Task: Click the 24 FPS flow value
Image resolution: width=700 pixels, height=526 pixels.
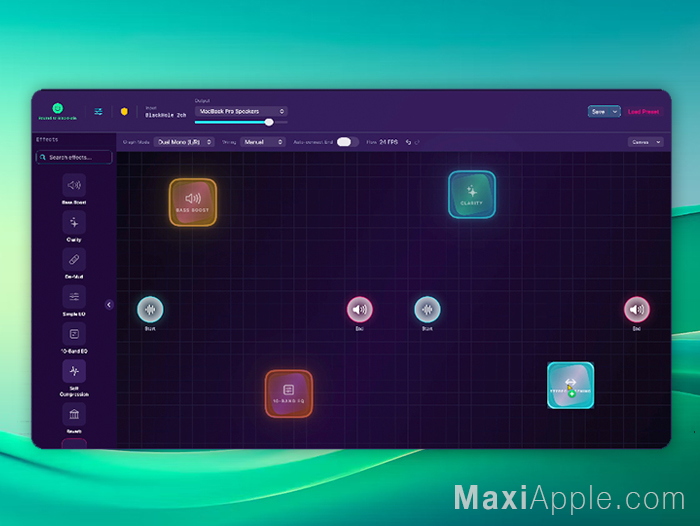Action: point(388,142)
